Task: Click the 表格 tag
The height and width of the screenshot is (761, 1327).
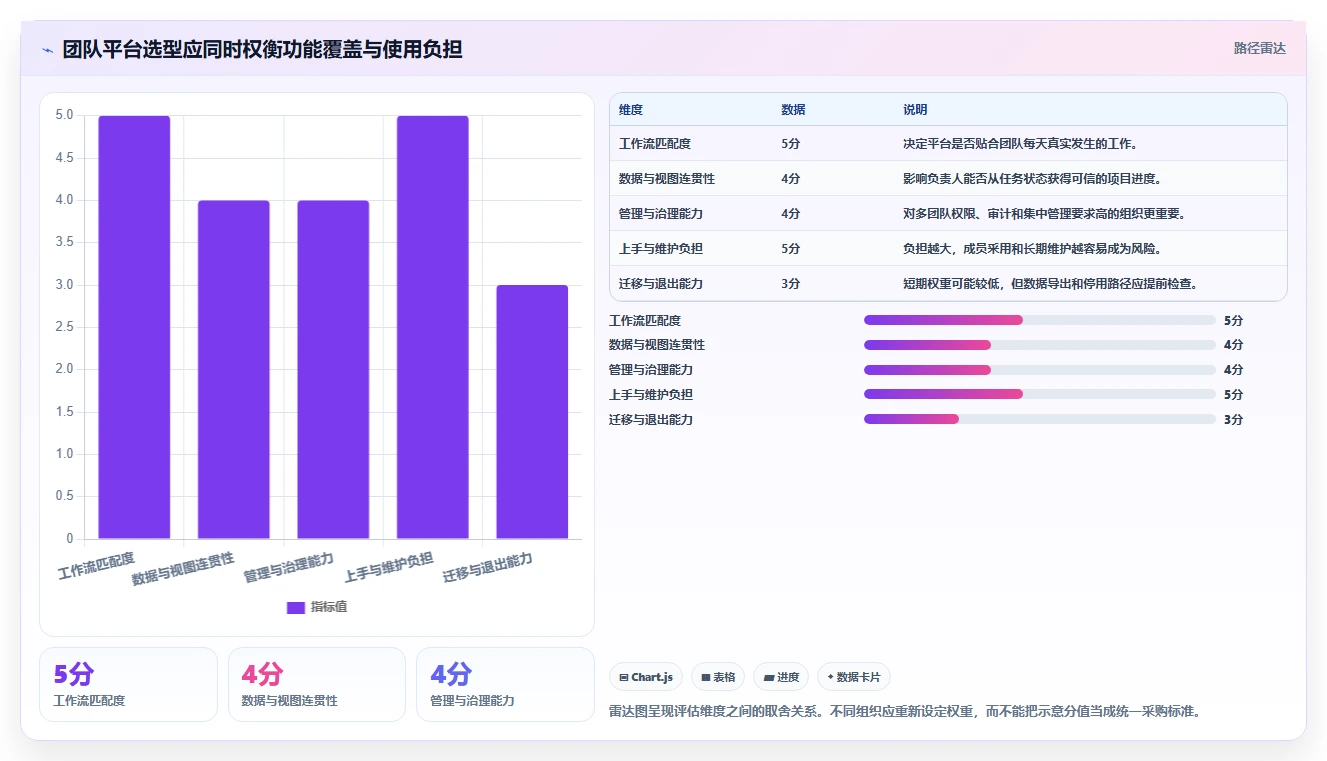Action: pos(718,677)
